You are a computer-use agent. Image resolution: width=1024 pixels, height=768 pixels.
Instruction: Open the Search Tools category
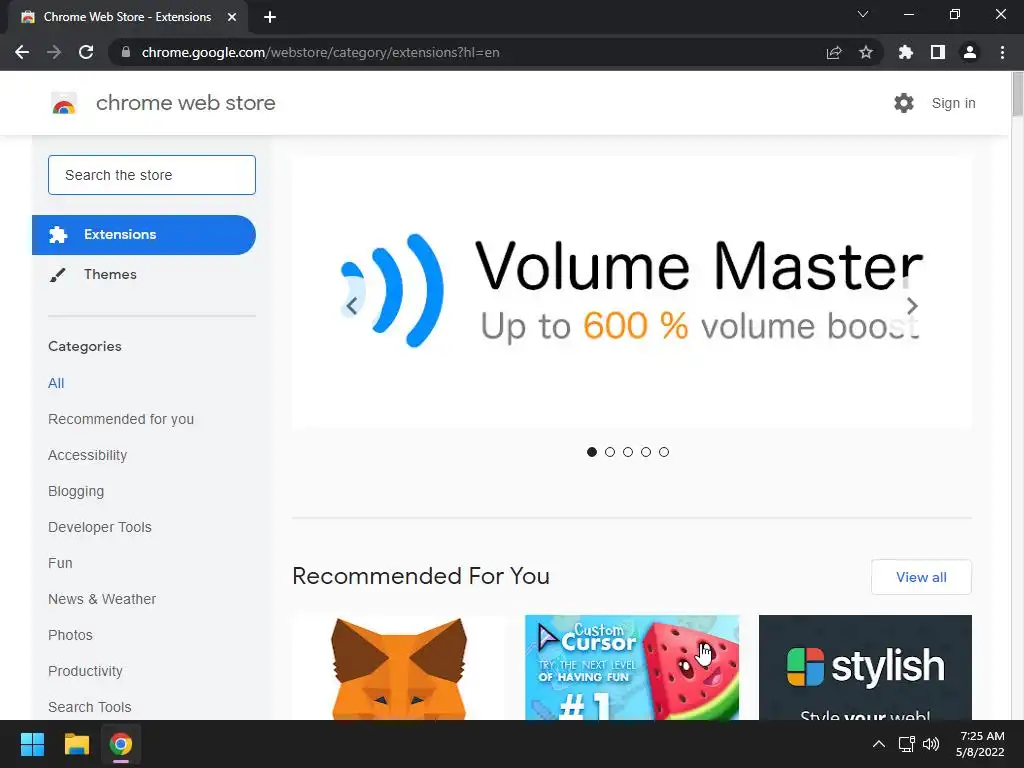pyautogui.click(x=89, y=707)
